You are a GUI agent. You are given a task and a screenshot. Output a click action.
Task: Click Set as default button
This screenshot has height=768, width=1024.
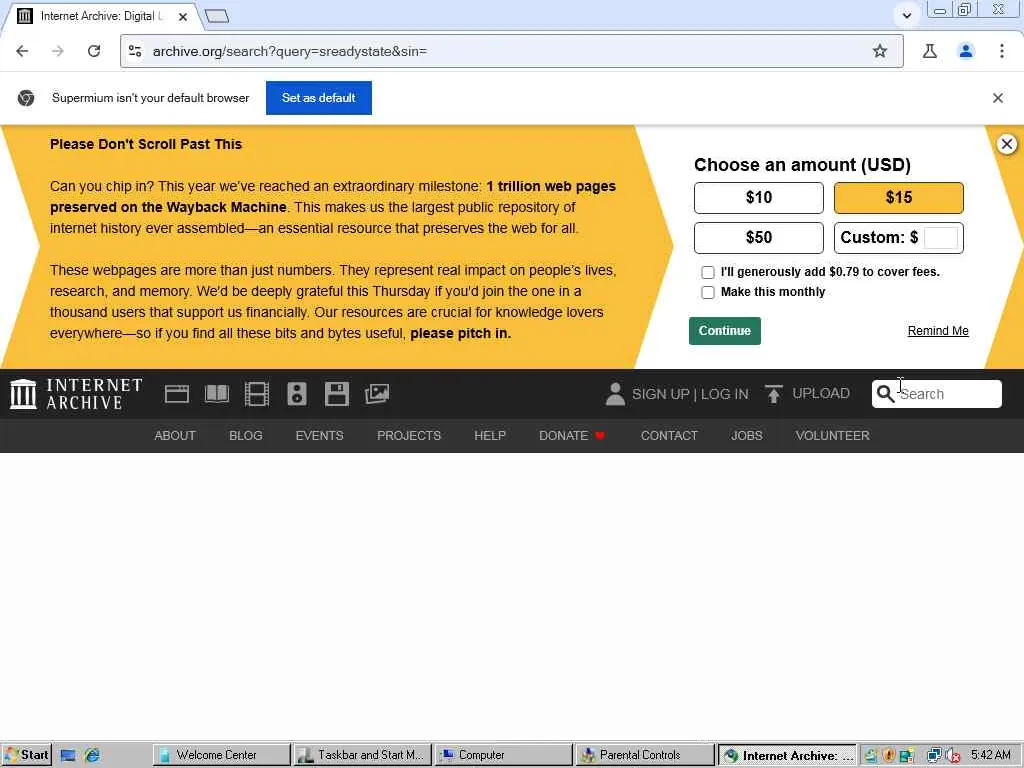coord(319,98)
